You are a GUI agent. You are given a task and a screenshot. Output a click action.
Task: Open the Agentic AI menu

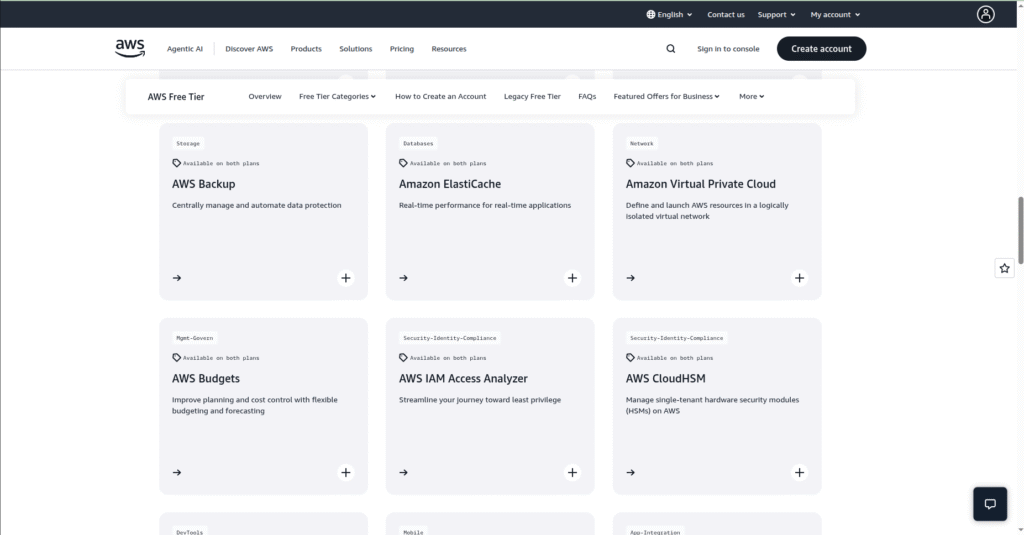[185, 49]
